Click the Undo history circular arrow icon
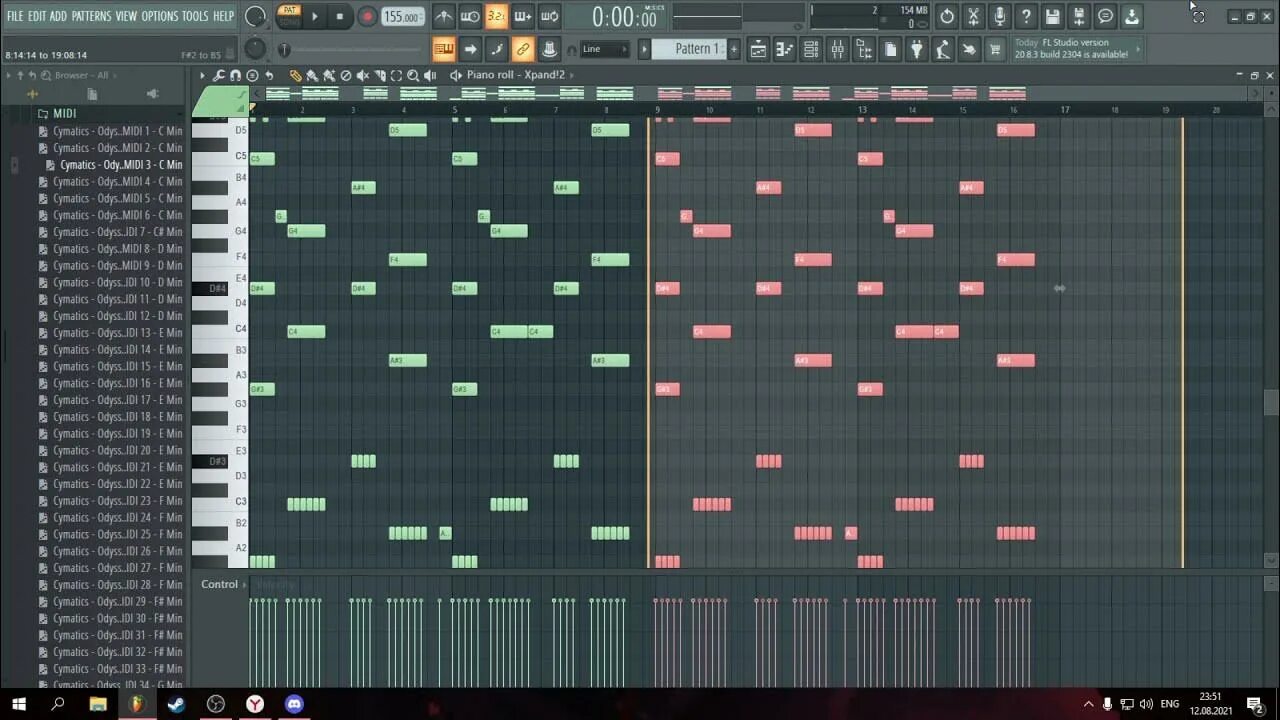 point(947,16)
